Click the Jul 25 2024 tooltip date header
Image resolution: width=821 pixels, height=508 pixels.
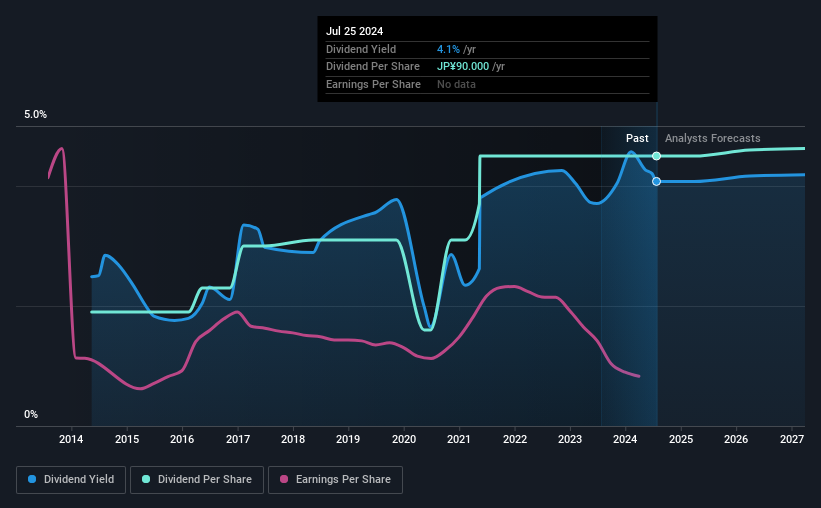(x=354, y=31)
